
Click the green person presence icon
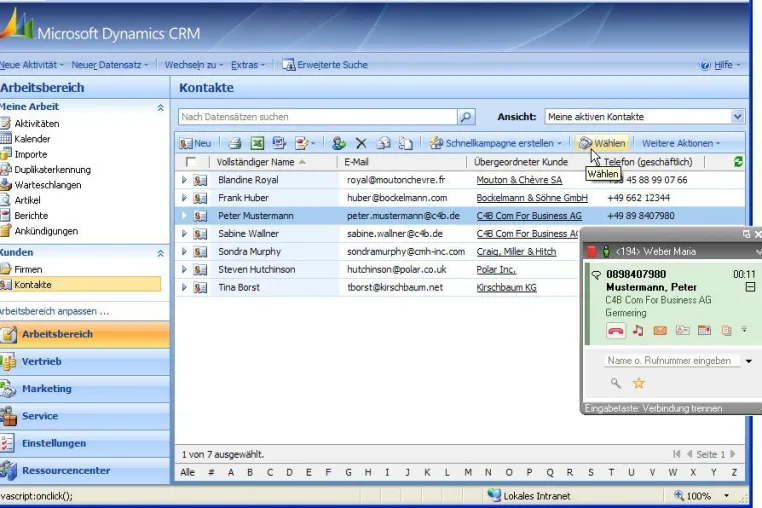pyautogui.click(x=606, y=251)
